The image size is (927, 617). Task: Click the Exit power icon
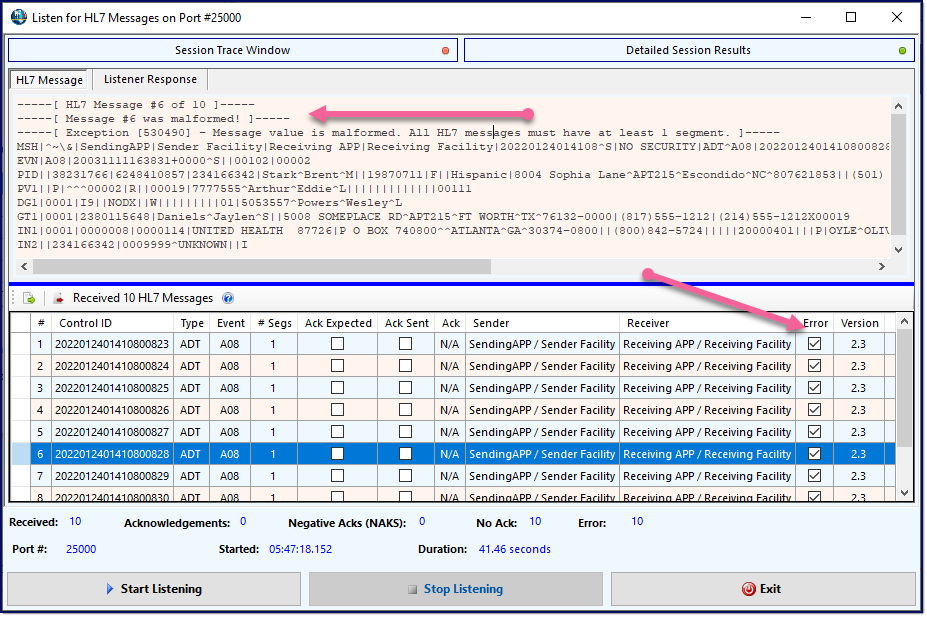(748, 589)
